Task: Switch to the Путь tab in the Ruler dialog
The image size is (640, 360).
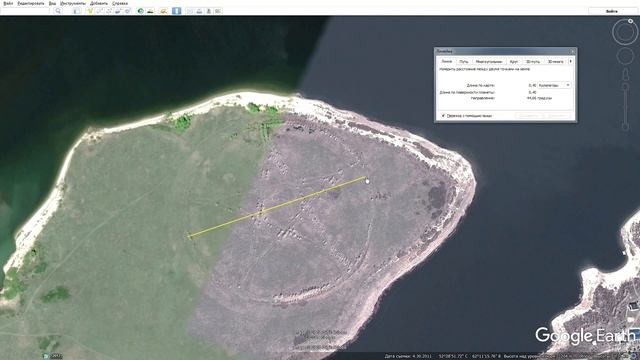Action: pos(464,61)
